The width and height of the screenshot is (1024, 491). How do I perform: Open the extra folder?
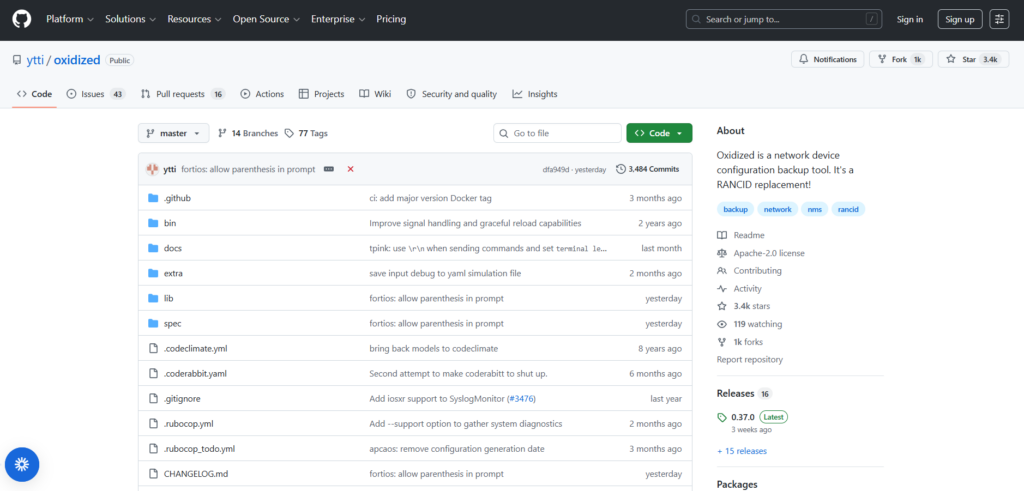point(173,273)
